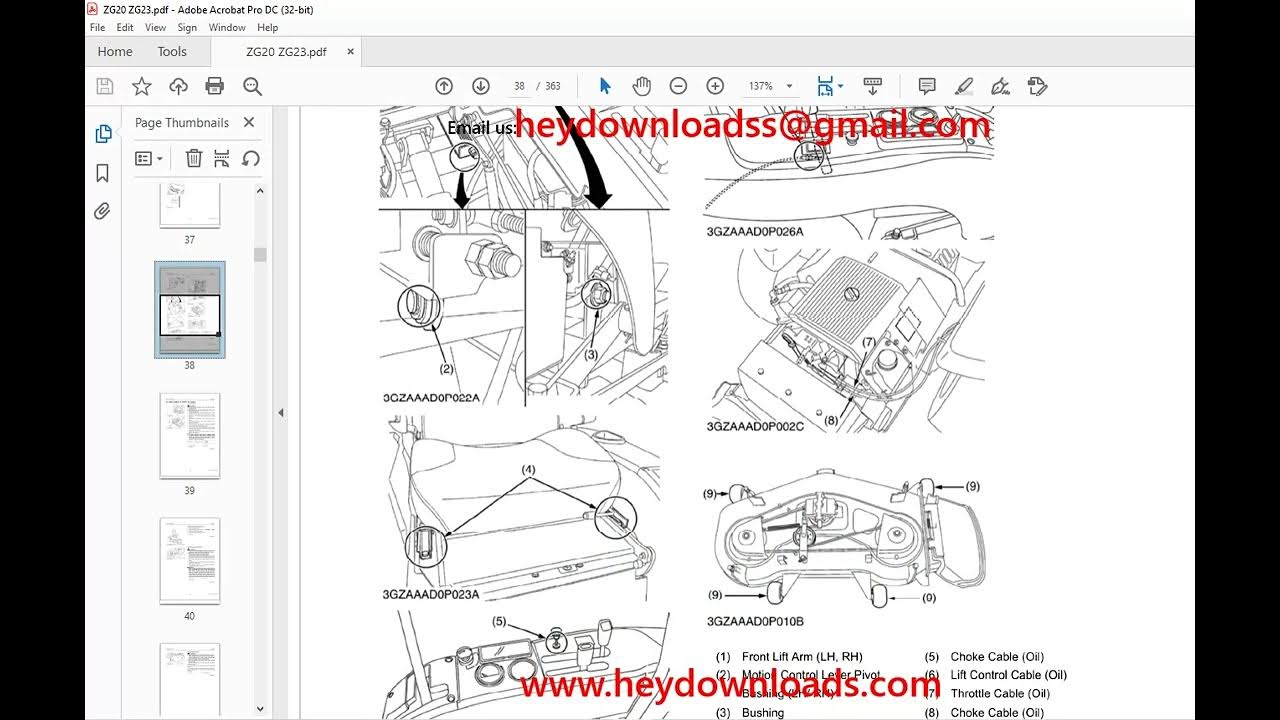Viewport: 1280px width, 720px height.
Task: Collapse the navigation pane arrow
Action: click(x=280, y=412)
